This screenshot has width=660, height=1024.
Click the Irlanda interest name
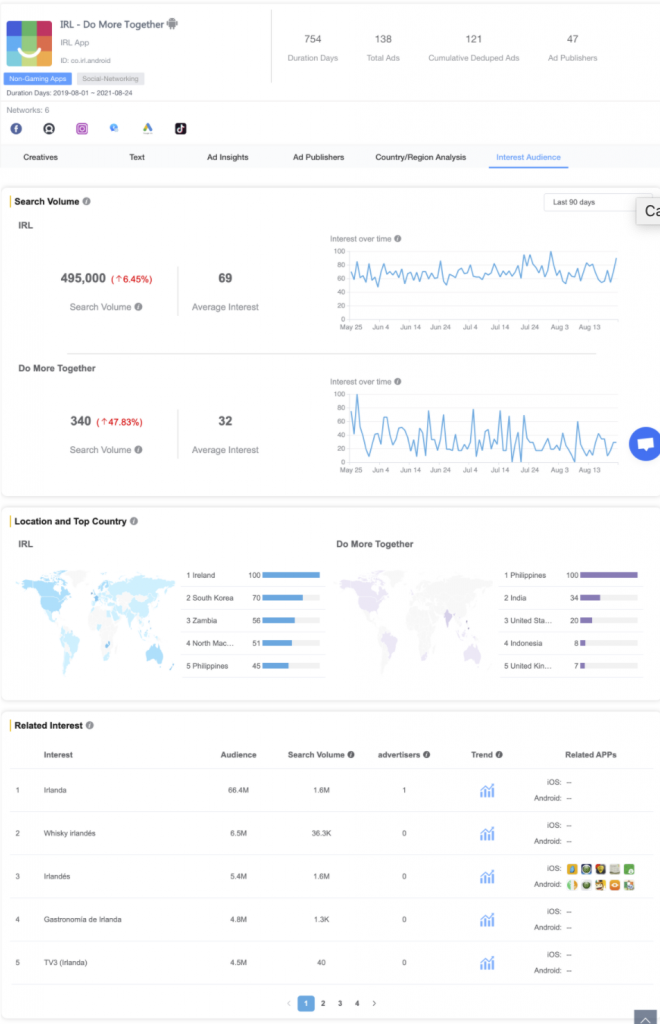(x=55, y=791)
